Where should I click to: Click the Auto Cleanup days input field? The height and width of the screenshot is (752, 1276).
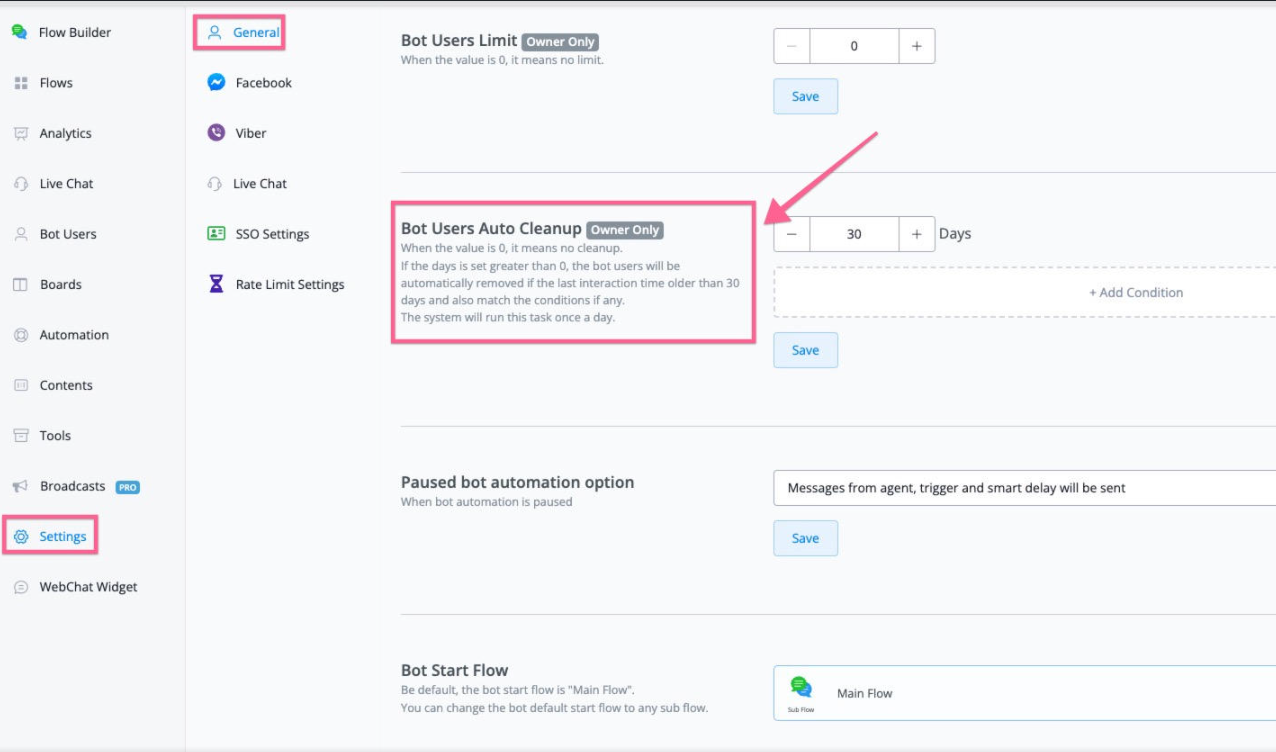coord(854,234)
